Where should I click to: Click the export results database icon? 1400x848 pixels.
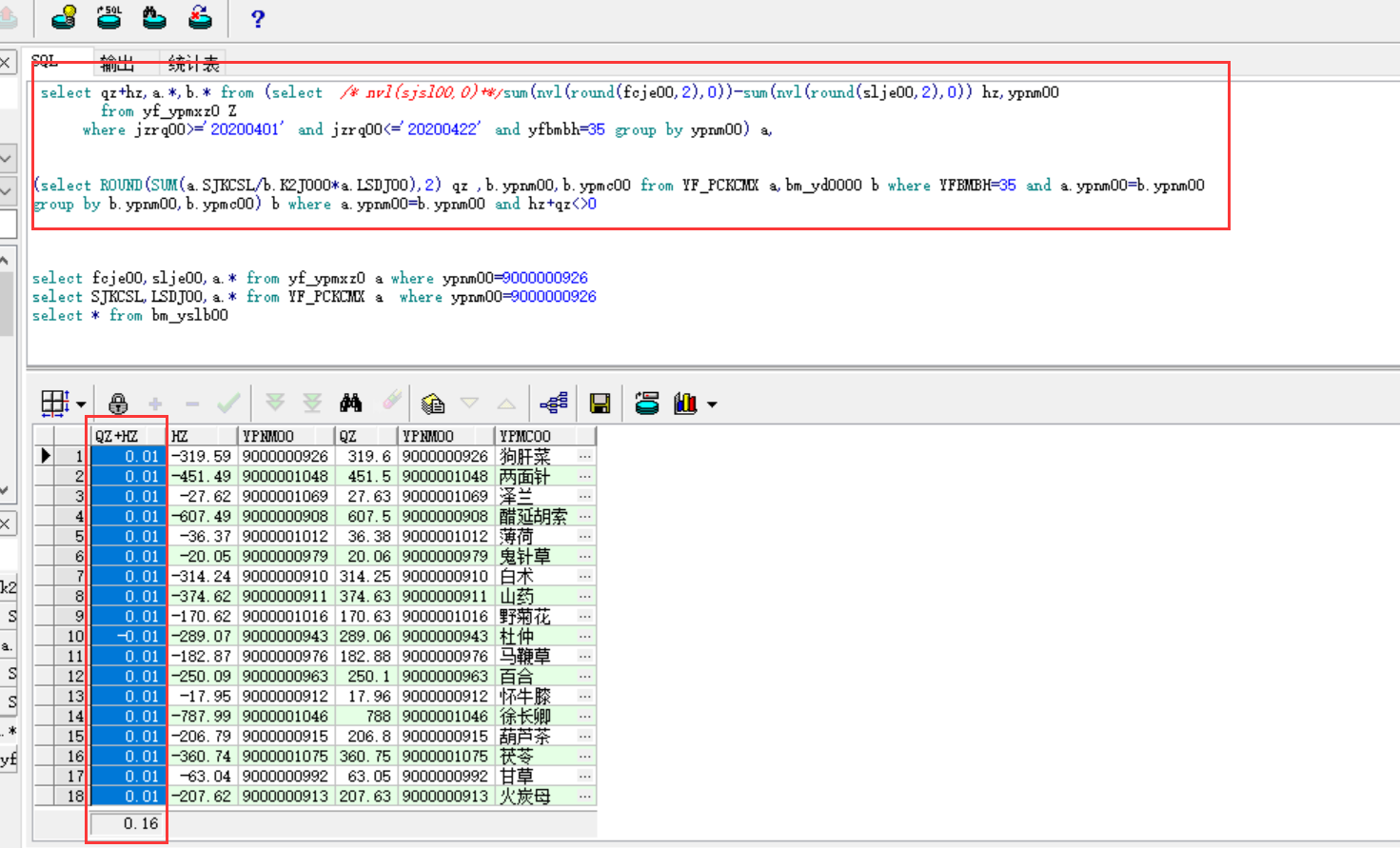click(647, 404)
